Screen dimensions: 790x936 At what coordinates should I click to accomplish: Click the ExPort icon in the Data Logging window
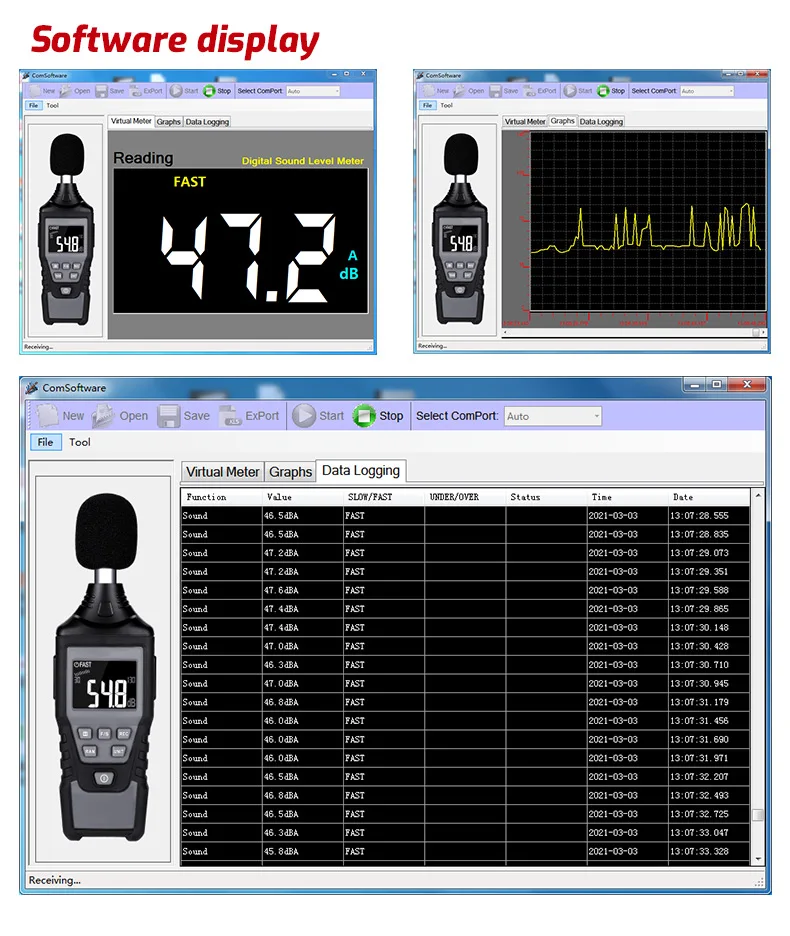(231, 416)
